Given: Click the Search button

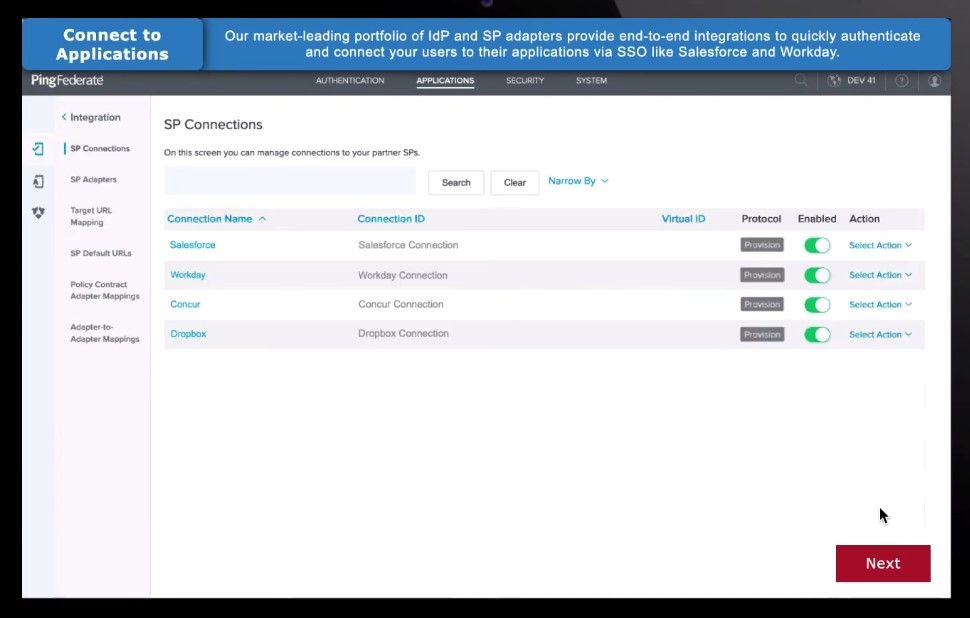Looking at the screenshot, I should [456, 182].
